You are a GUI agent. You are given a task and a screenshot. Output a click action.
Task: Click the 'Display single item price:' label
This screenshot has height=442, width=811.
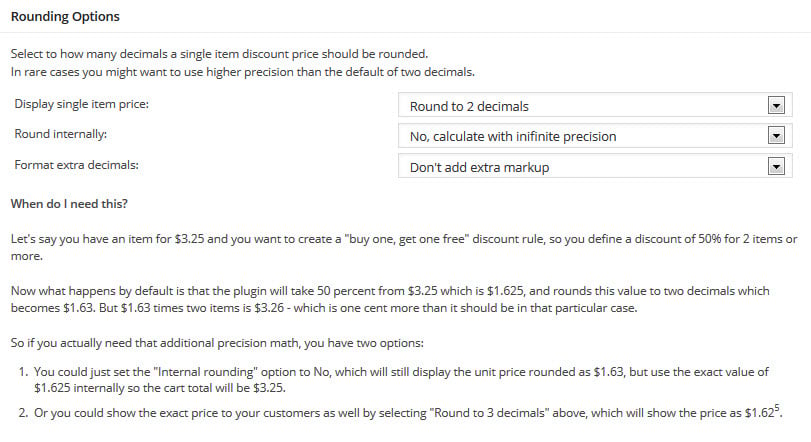[x=81, y=104]
